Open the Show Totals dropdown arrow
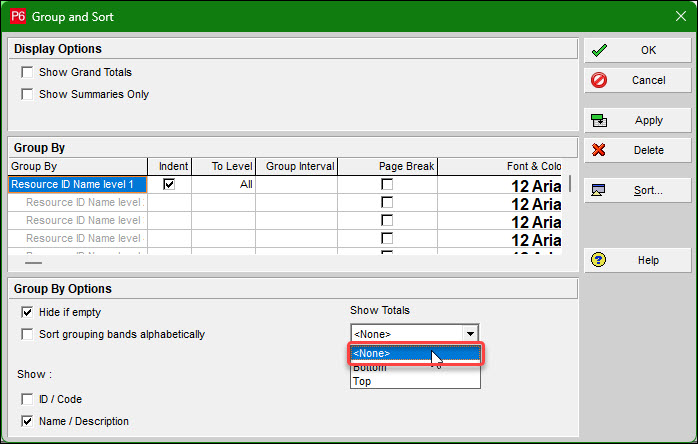This screenshot has height=444, width=698. 470,334
